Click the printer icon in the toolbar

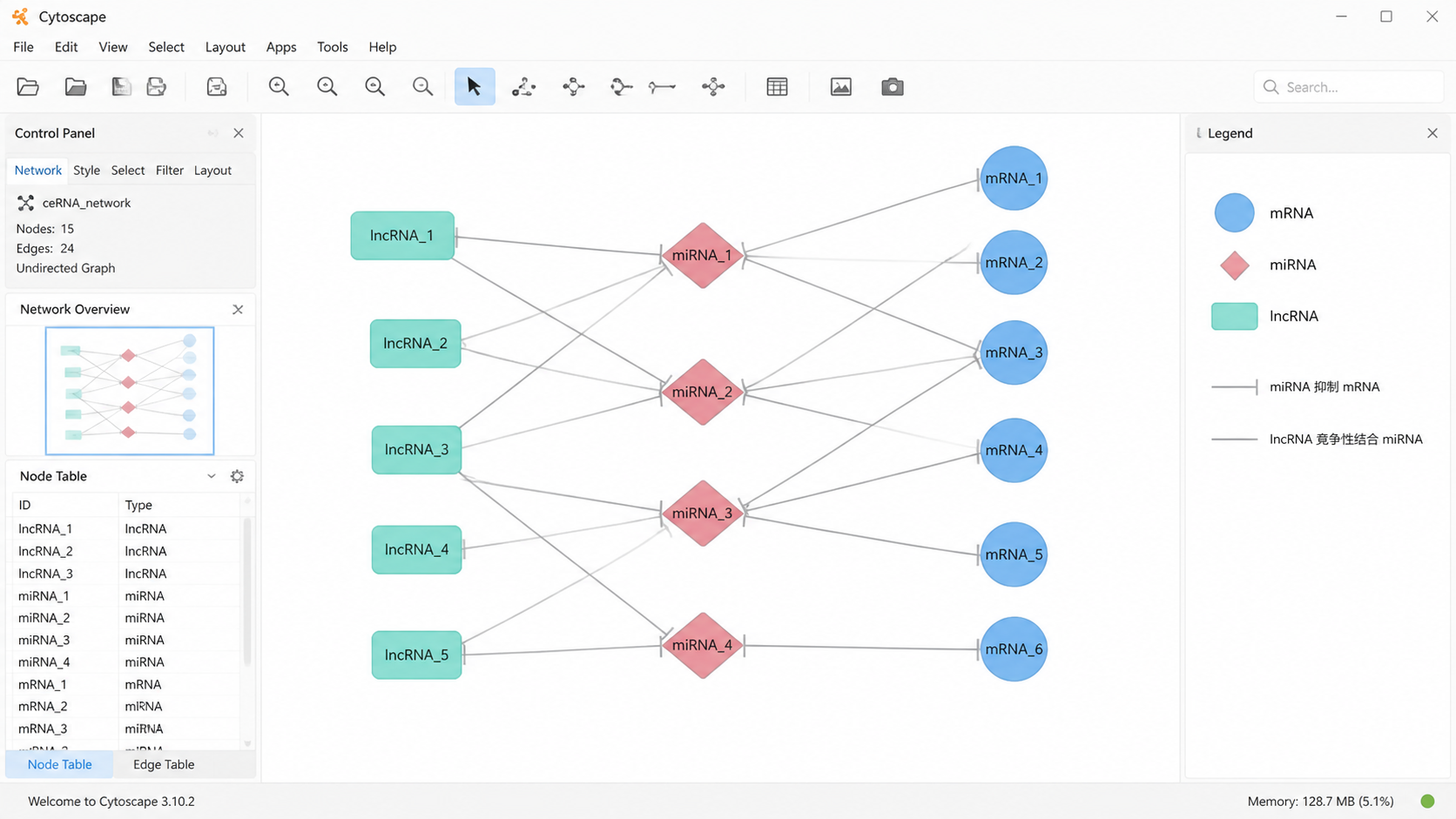pos(157,87)
